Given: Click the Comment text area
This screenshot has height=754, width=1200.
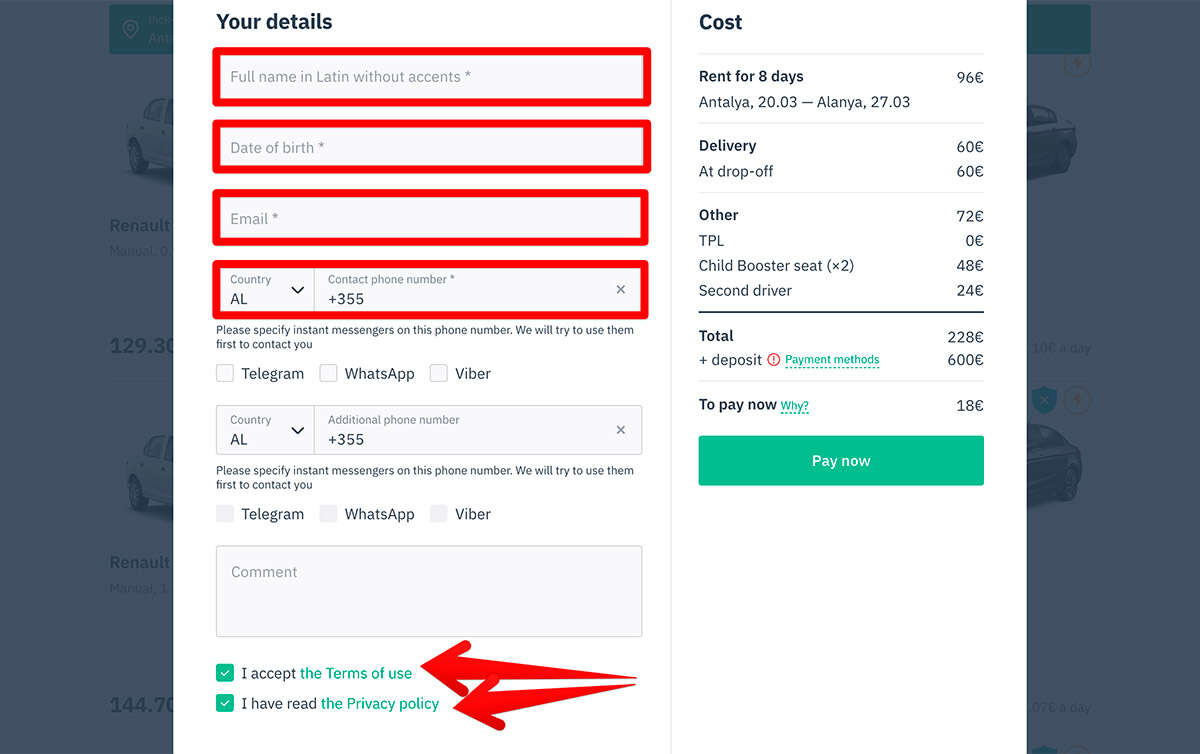Looking at the screenshot, I should click(x=429, y=591).
